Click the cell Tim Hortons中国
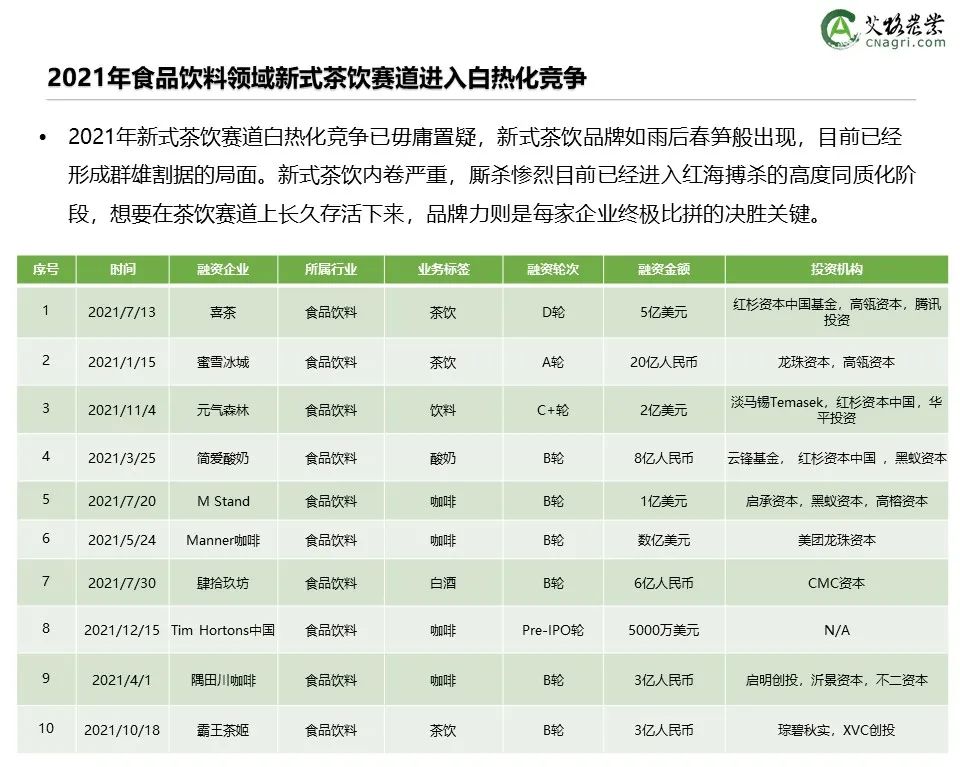The height and width of the screenshot is (767, 960). coord(223,630)
